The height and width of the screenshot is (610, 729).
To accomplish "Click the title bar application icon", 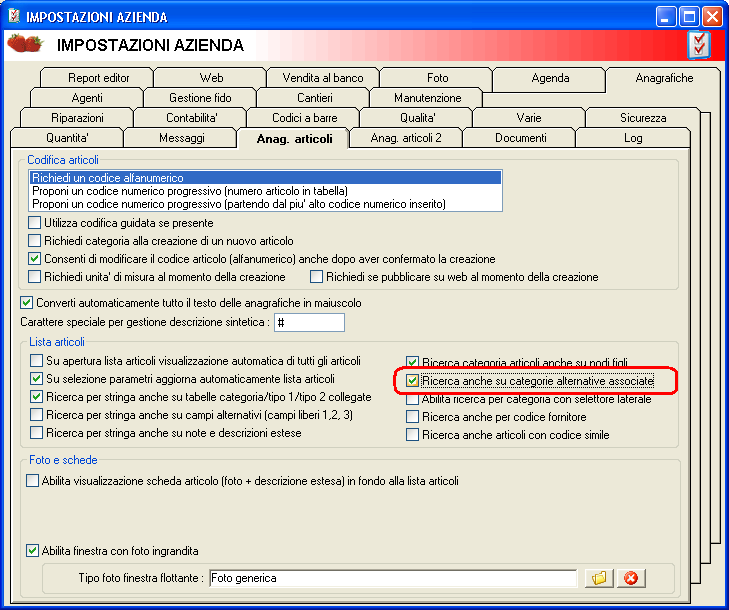I will click(14, 16).
